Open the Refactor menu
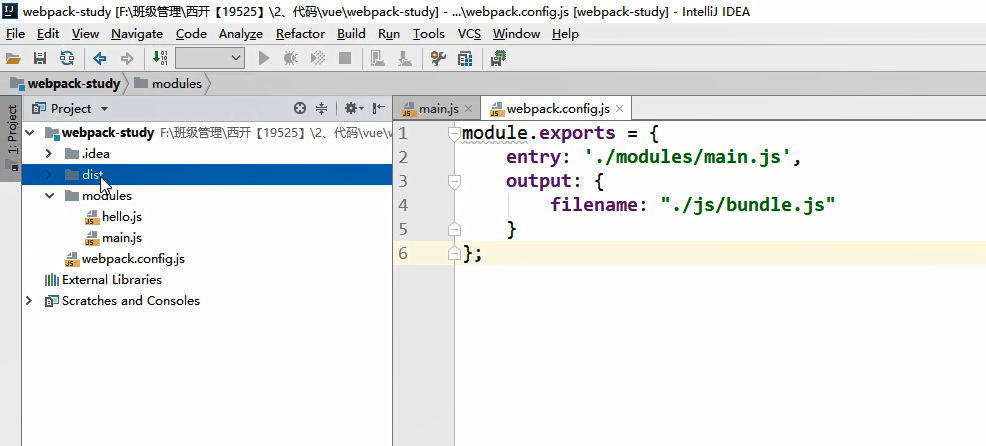Screen dimensions: 986x446 300,34
